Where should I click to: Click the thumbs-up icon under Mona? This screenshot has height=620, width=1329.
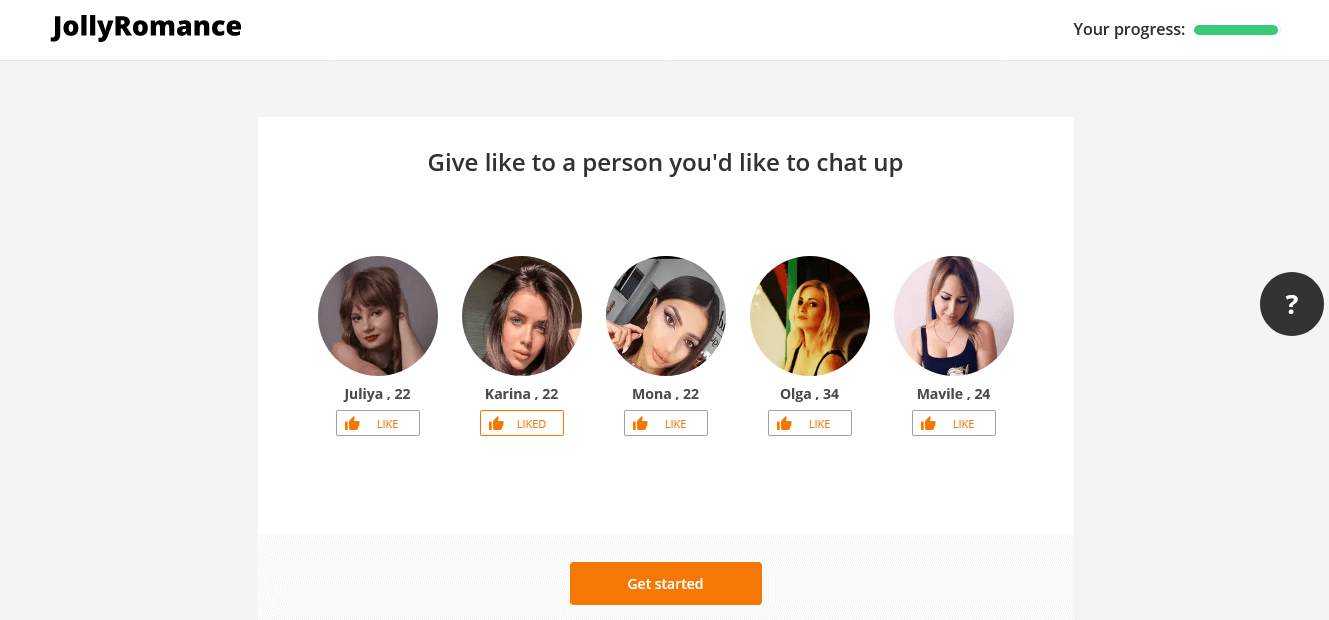pyautogui.click(x=640, y=424)
